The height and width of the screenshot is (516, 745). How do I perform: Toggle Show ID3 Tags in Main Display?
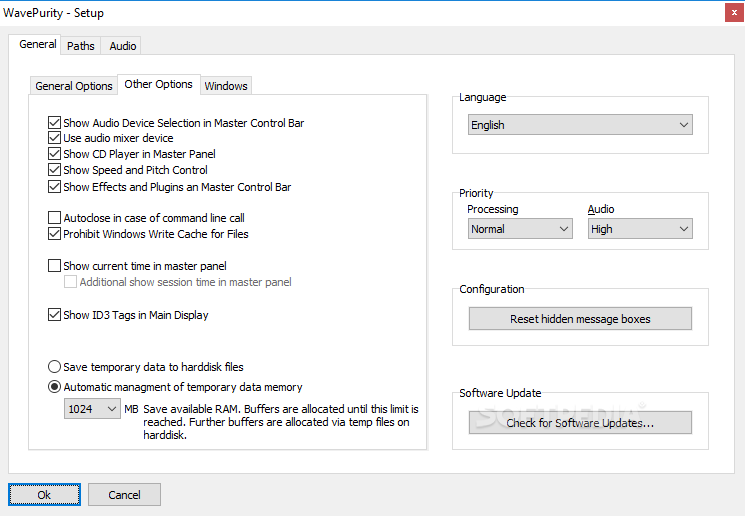point(55,315)
